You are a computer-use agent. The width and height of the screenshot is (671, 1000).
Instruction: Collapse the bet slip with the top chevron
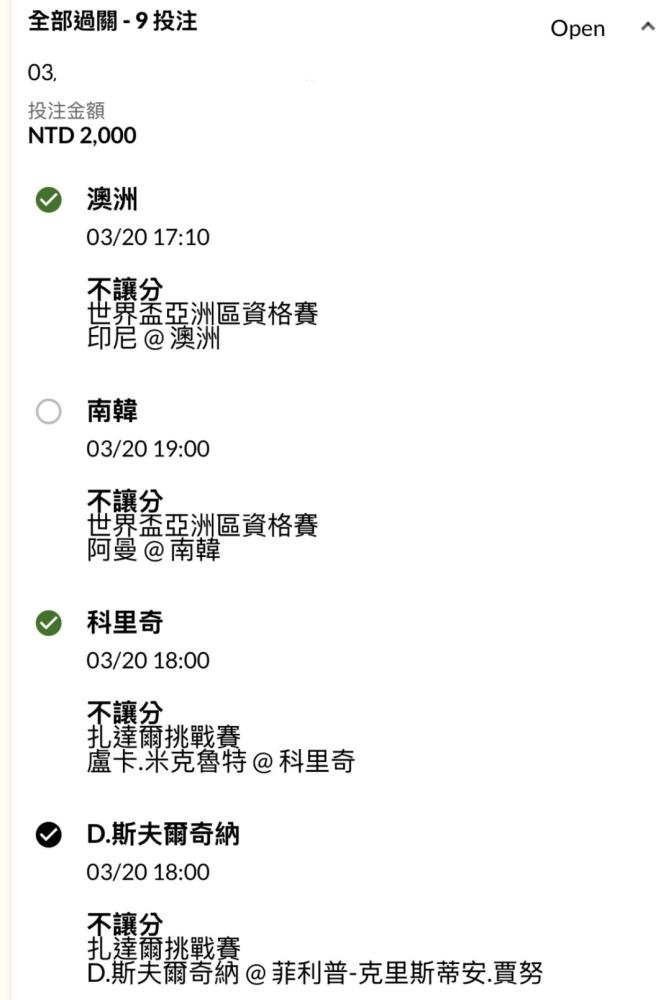[x=646, y=27]
